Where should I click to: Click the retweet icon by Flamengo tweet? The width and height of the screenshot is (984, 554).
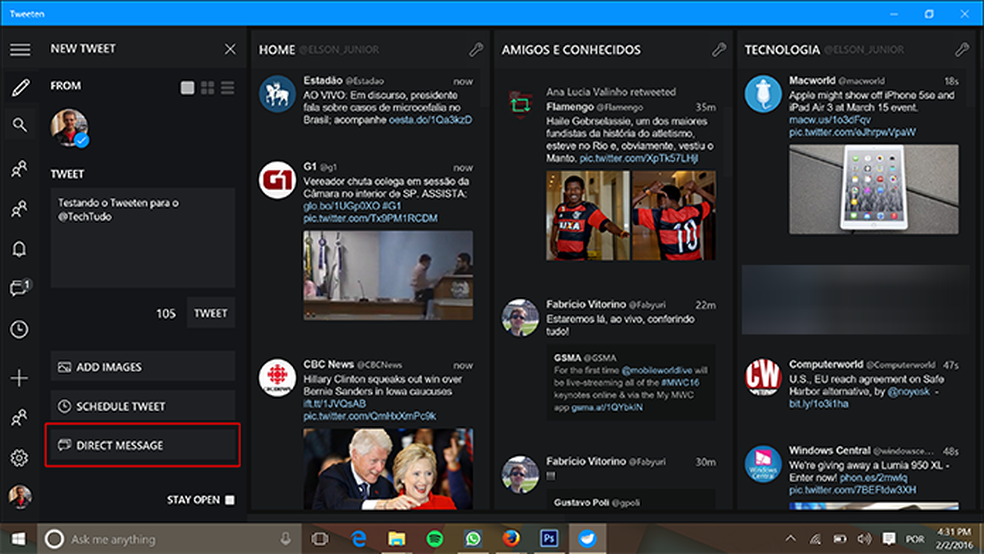pos(520,104)
